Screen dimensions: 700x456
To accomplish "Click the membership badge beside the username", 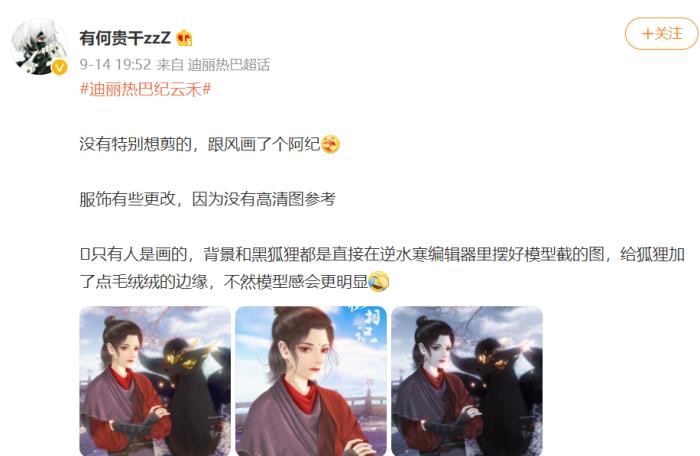I will [x=184, y=38].
